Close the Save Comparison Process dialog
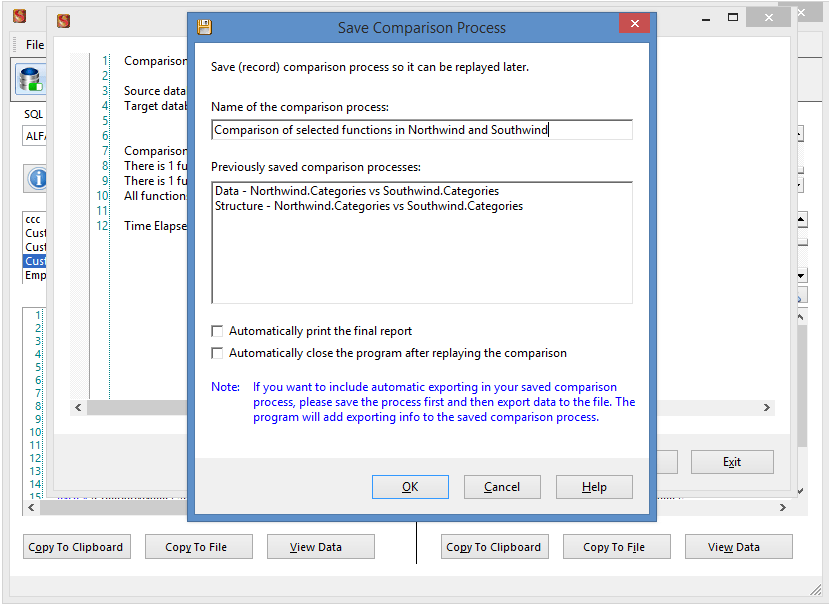 point(634,23)
